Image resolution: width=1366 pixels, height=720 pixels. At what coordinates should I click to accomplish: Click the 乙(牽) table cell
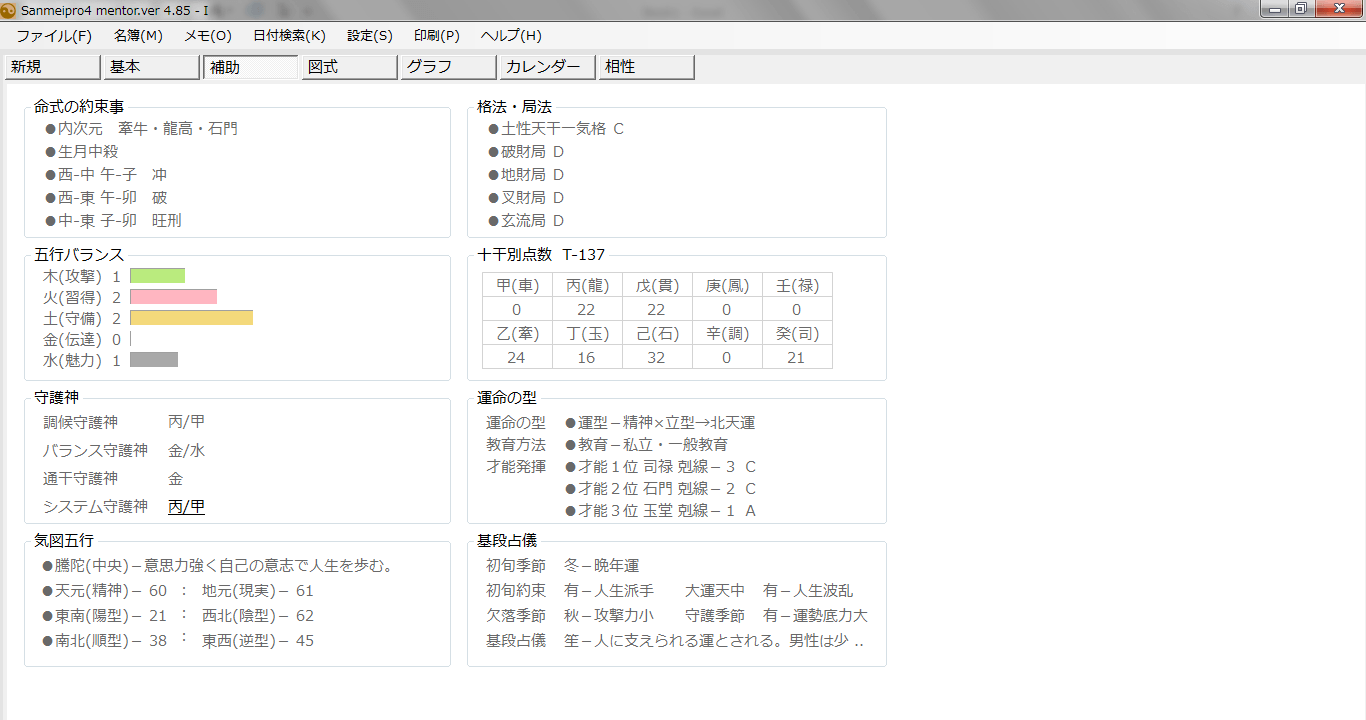(x=517, y=333)
